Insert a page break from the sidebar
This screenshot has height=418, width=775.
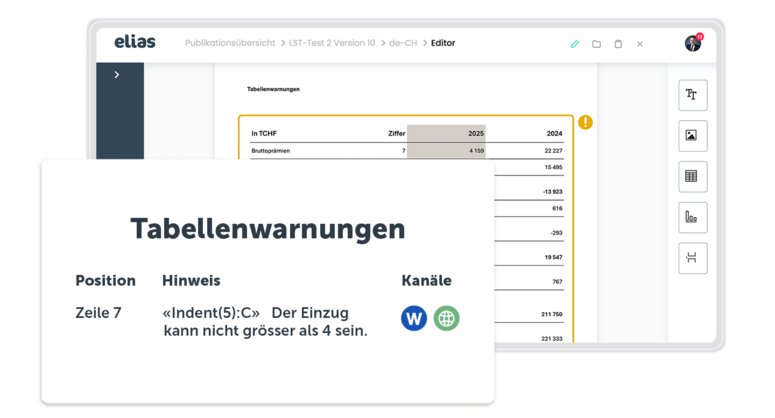coord(692,258)
